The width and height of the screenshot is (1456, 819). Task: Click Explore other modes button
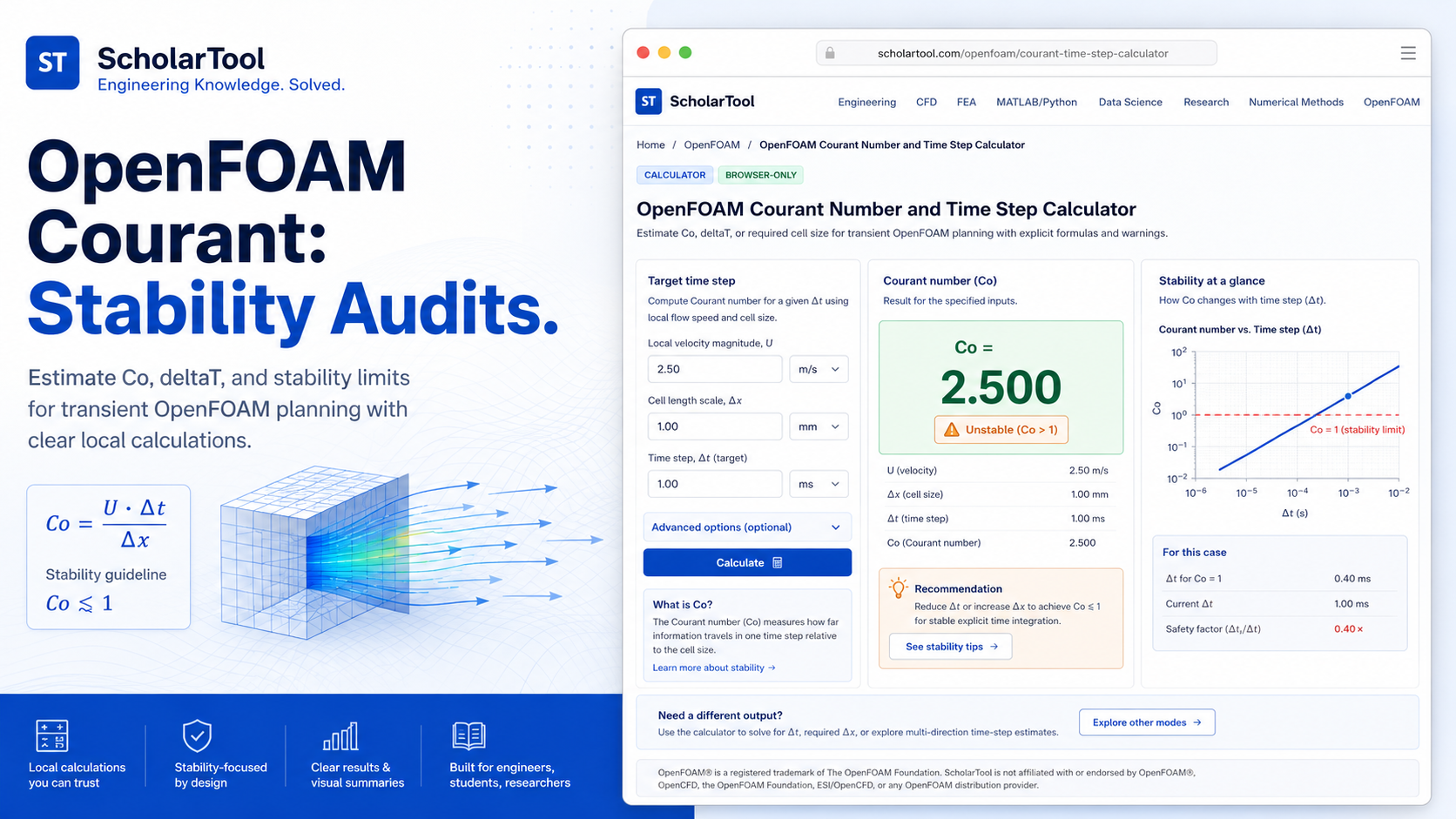pos(1147,722)
